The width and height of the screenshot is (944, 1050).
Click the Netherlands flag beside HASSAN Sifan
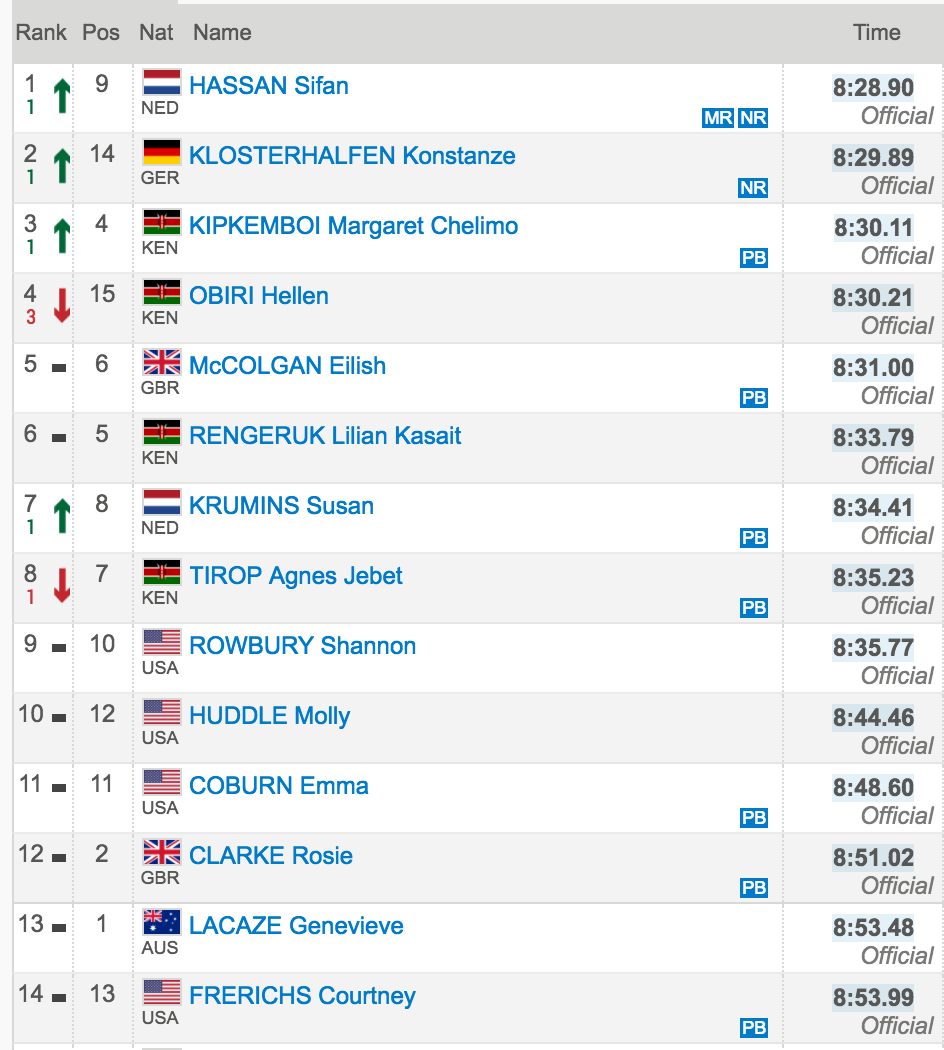161,82
